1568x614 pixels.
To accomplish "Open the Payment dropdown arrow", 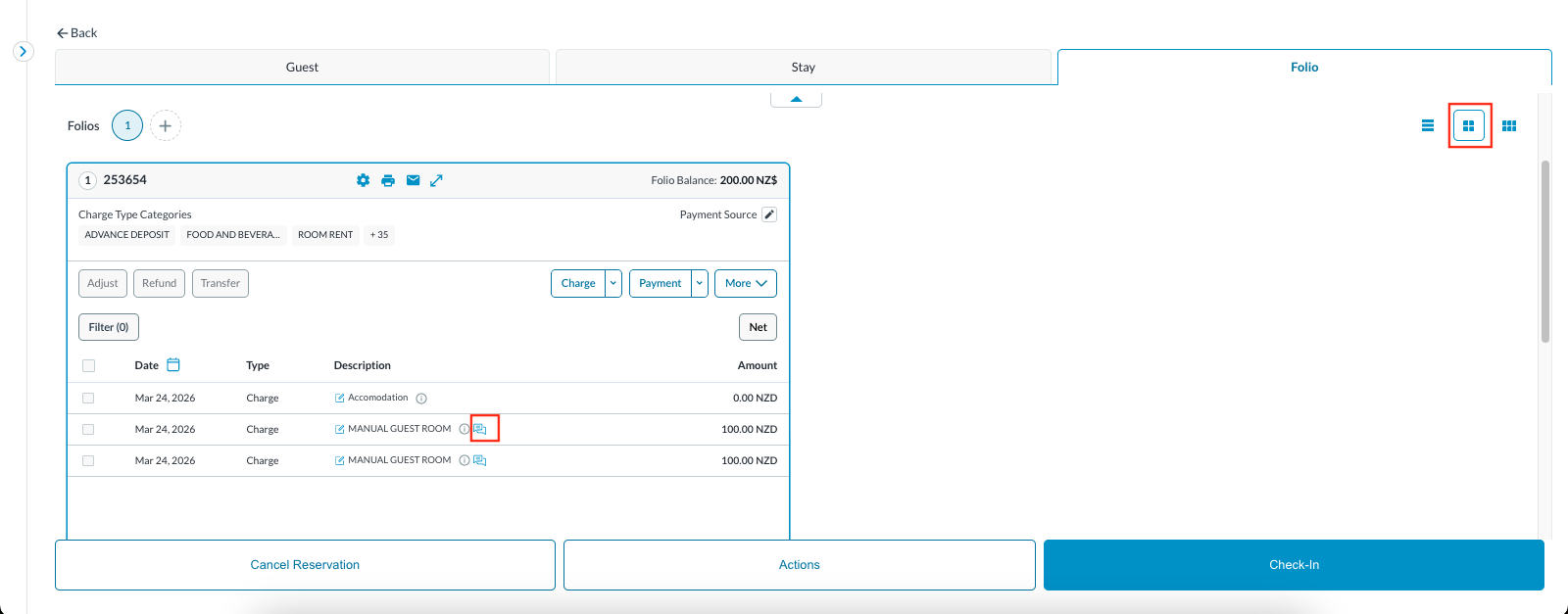I will click(x=700, y=283).
